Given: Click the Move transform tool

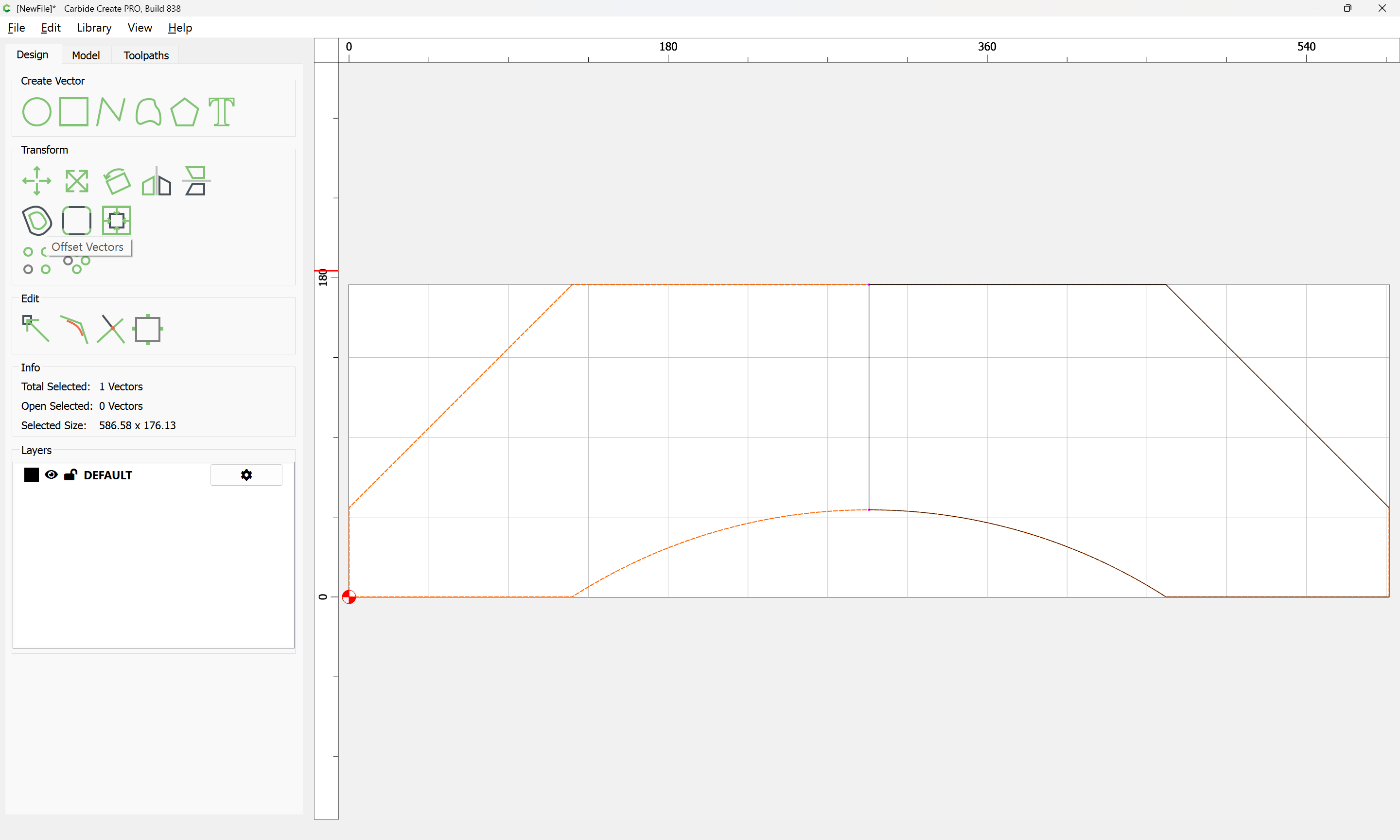Looking at the screenshot, I should 37,181.
